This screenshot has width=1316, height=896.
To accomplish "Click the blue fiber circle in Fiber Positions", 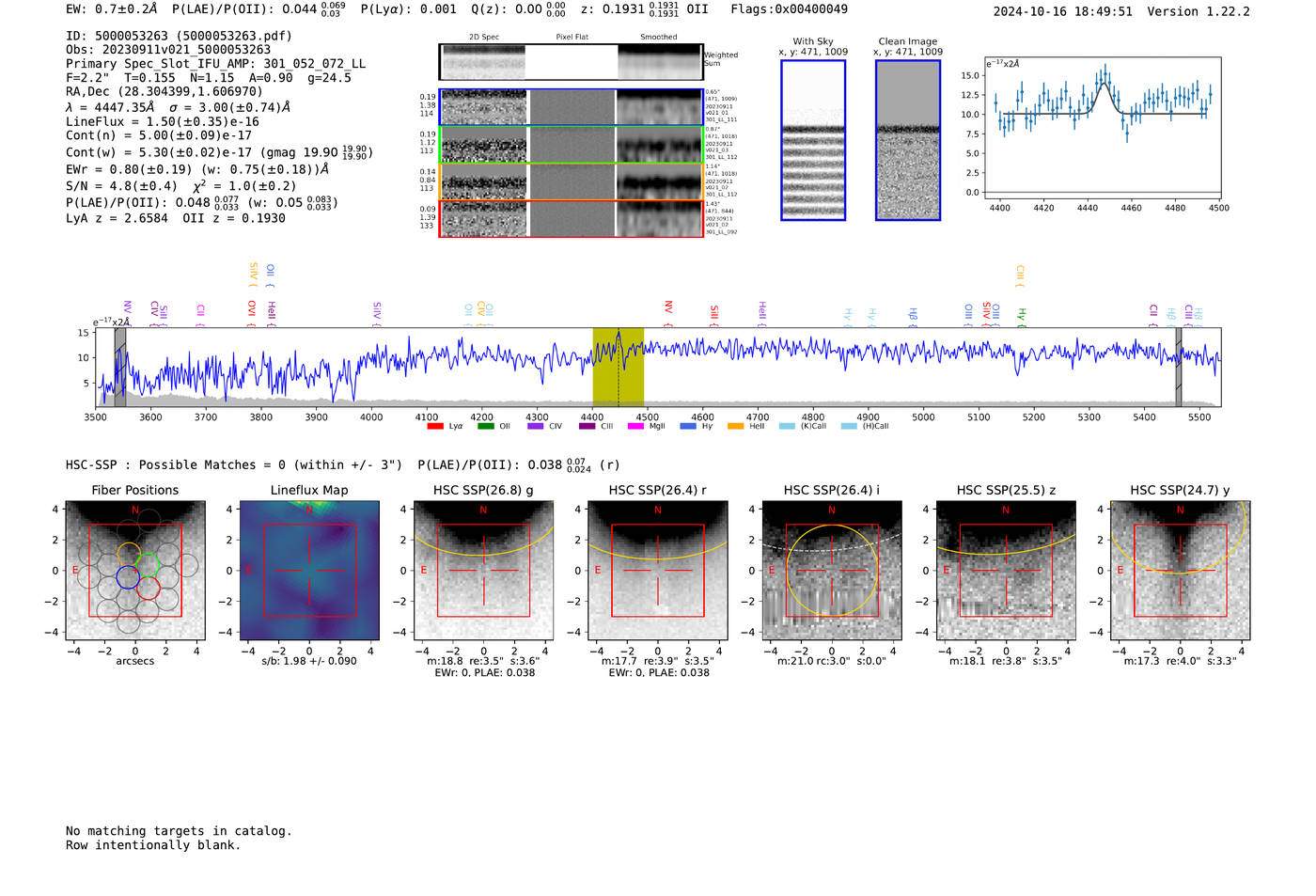I will pos(128,577).
